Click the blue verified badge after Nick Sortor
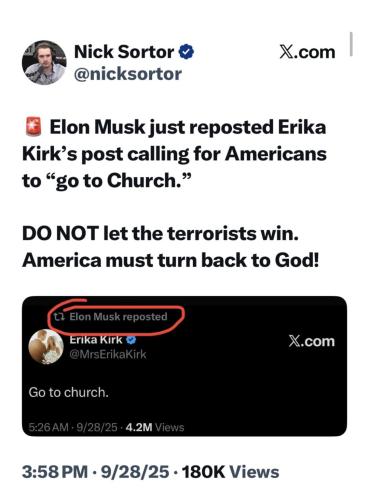369x500 pixels. [x=187, y=52]
